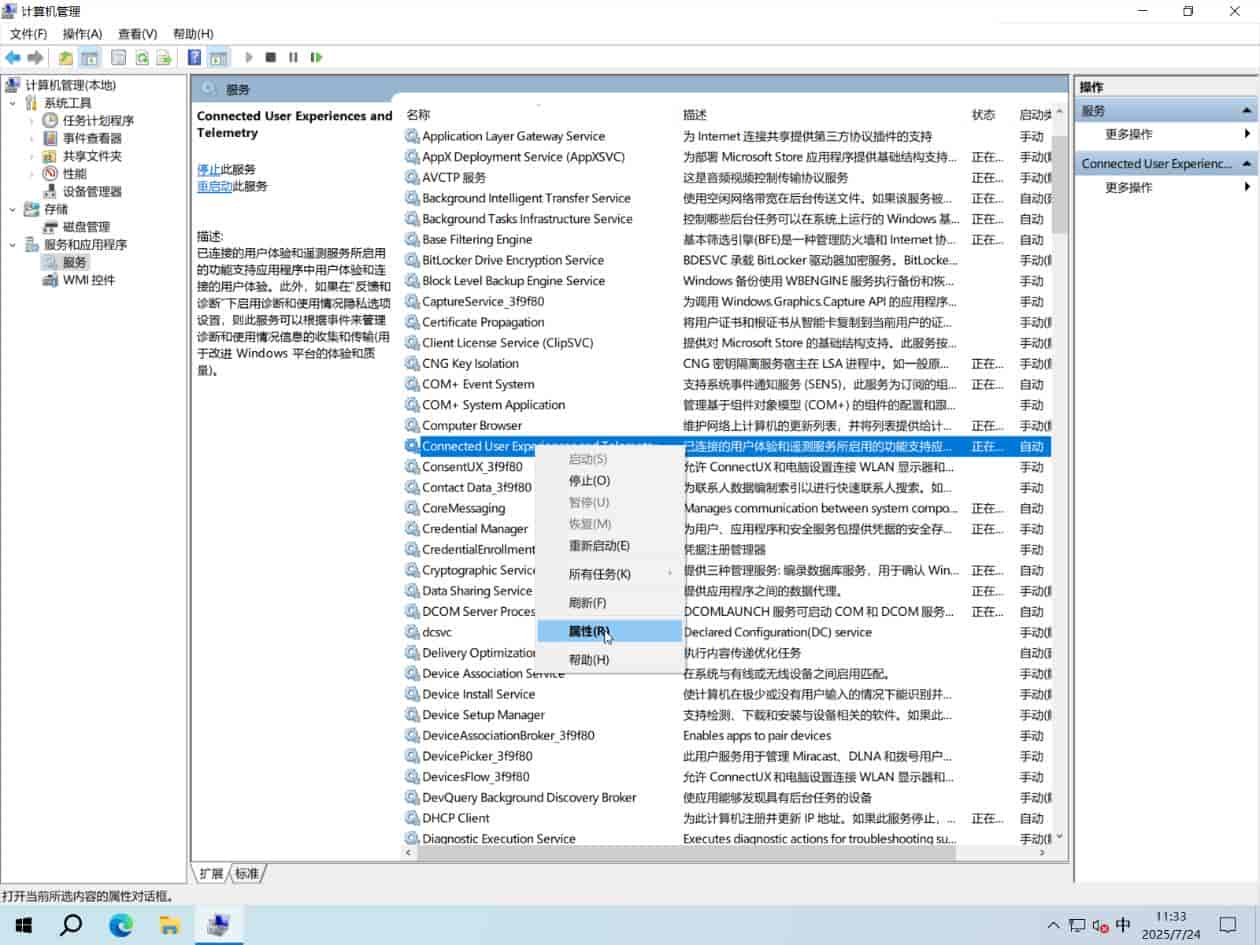Click gear icon of Device Setup Manager
The width and height of the screenshot is (1260, 945).
click(412, 715)
